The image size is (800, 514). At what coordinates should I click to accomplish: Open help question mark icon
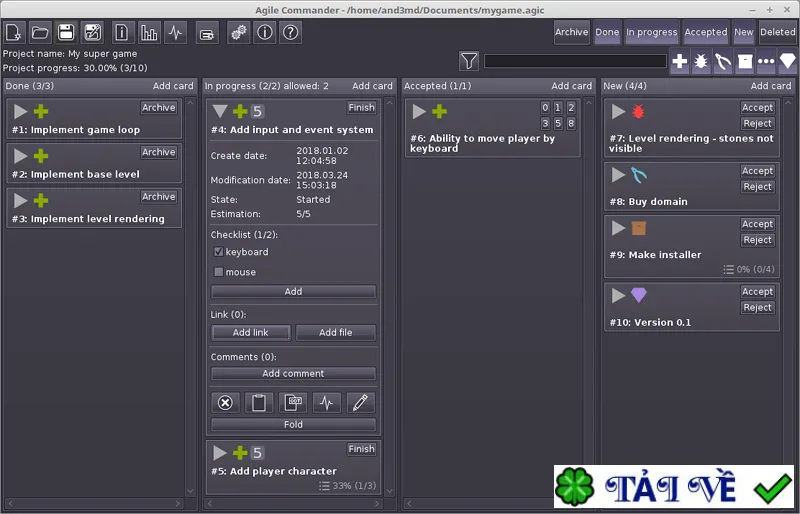[291, 33]
